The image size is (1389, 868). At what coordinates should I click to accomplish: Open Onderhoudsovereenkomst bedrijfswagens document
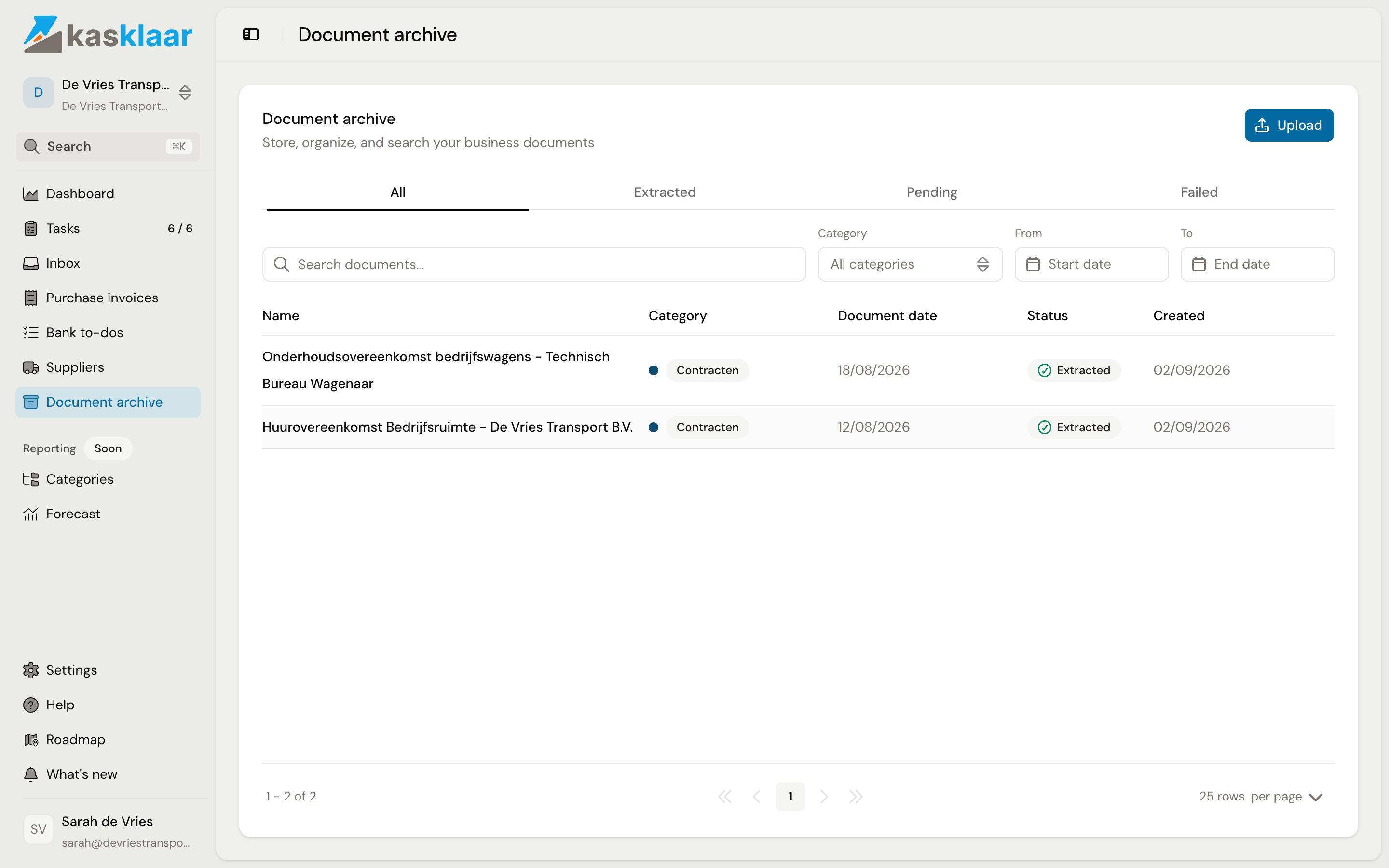[436, 370]
